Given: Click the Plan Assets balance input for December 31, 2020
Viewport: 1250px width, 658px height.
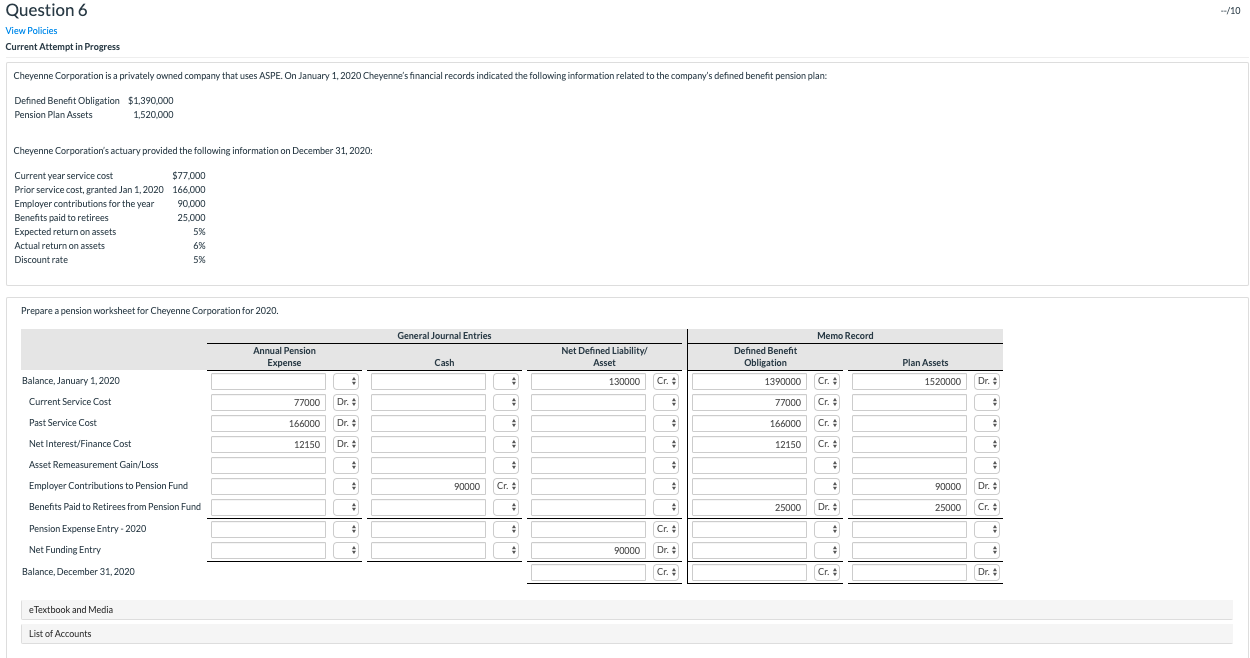Looking at the screenshot, I should point(910,571).
